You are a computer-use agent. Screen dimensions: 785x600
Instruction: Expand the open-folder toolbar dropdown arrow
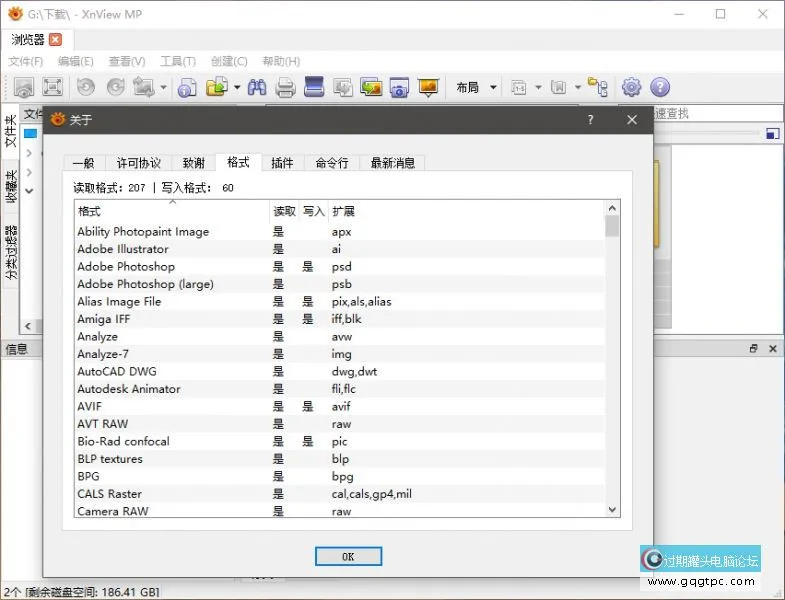click(x=237, y=87)
